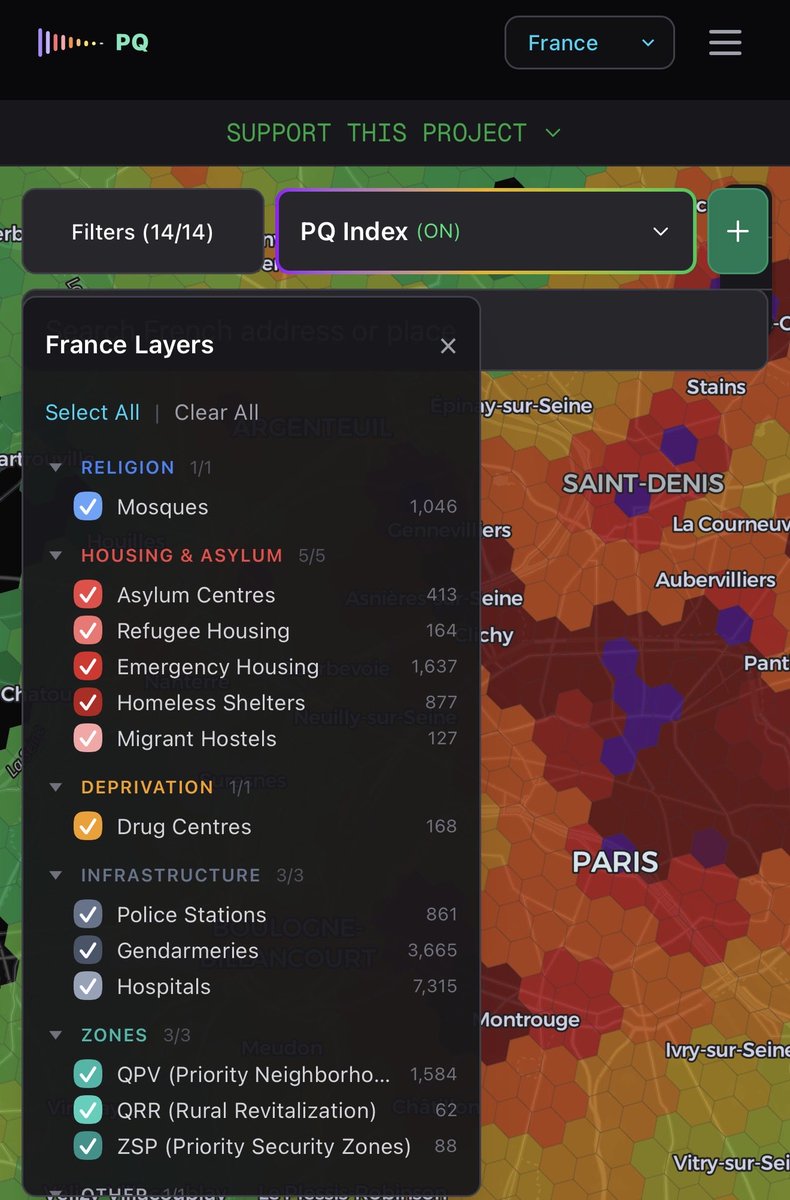Click the PARIS map label
This screenshot has width=790, height=1200.
[x=615, y=863]
